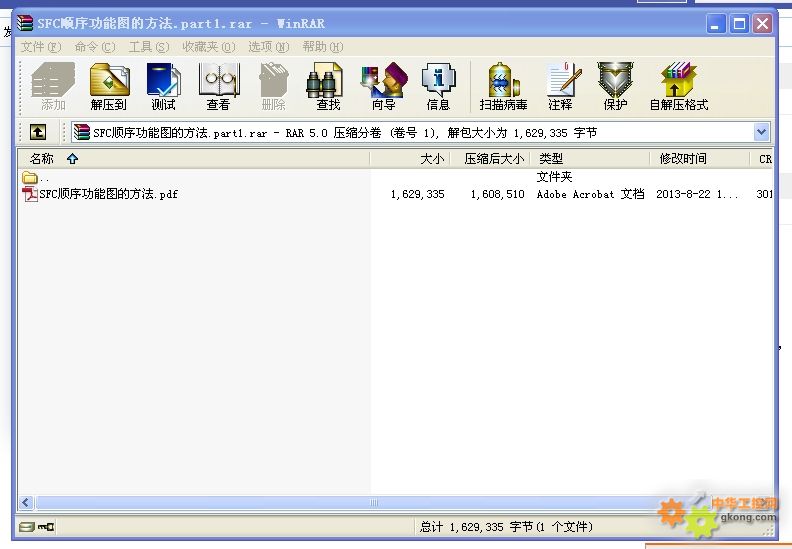The image size is (792, 549).
Task: Open the 查看 (View) tool
Action: point(219,86)
